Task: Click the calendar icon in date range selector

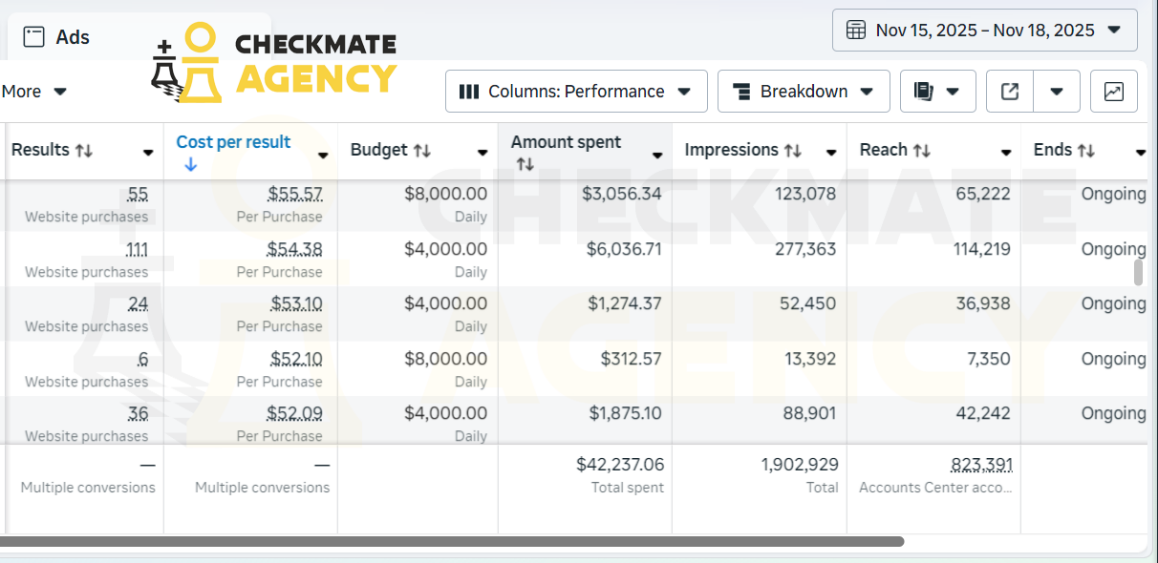Action: coord(856,30)
